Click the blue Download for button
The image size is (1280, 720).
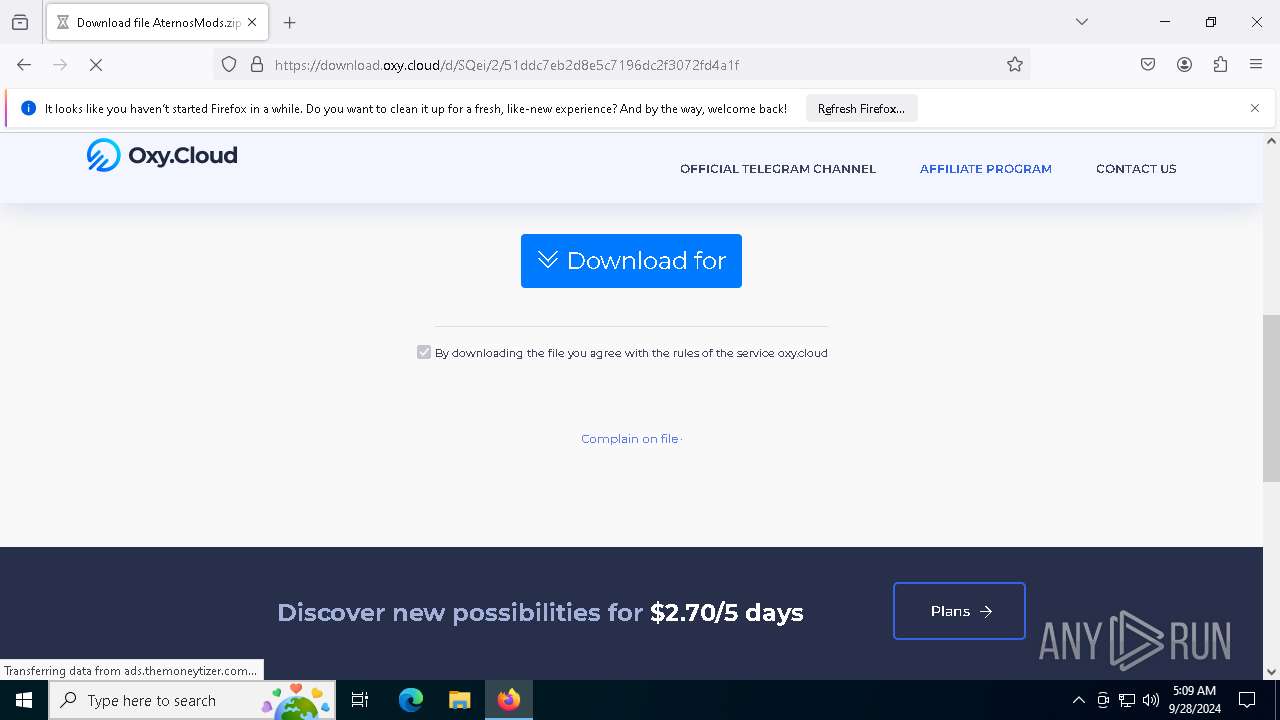631,261
